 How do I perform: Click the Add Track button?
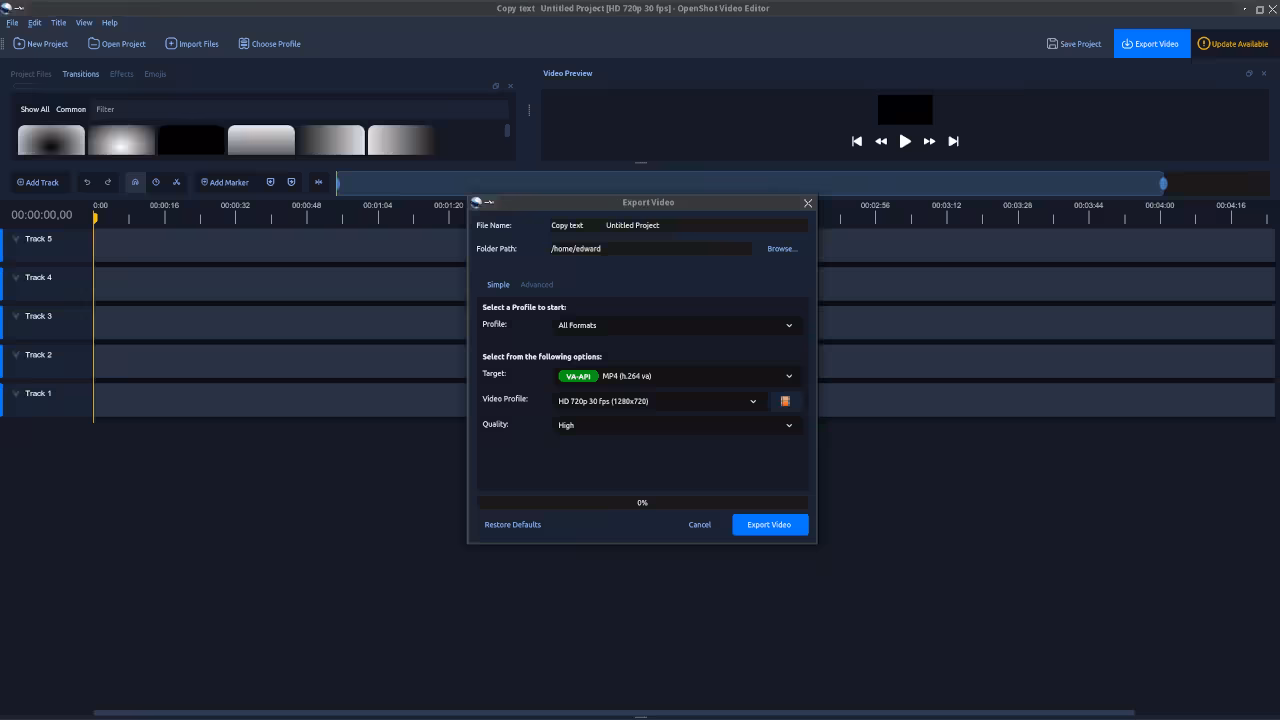click(x=38, y=182)
